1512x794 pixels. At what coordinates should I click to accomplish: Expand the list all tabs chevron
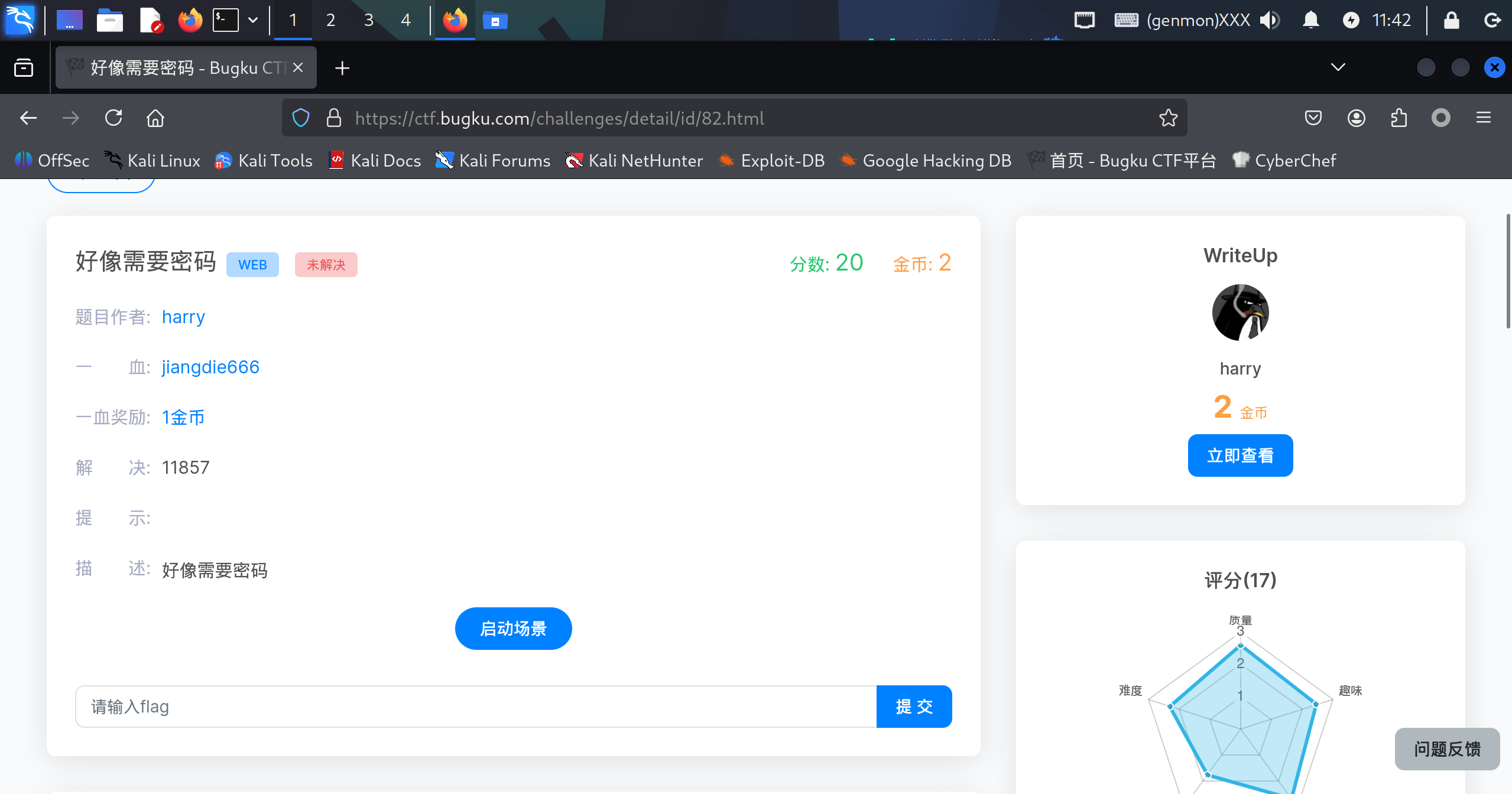click(1338, 67)
